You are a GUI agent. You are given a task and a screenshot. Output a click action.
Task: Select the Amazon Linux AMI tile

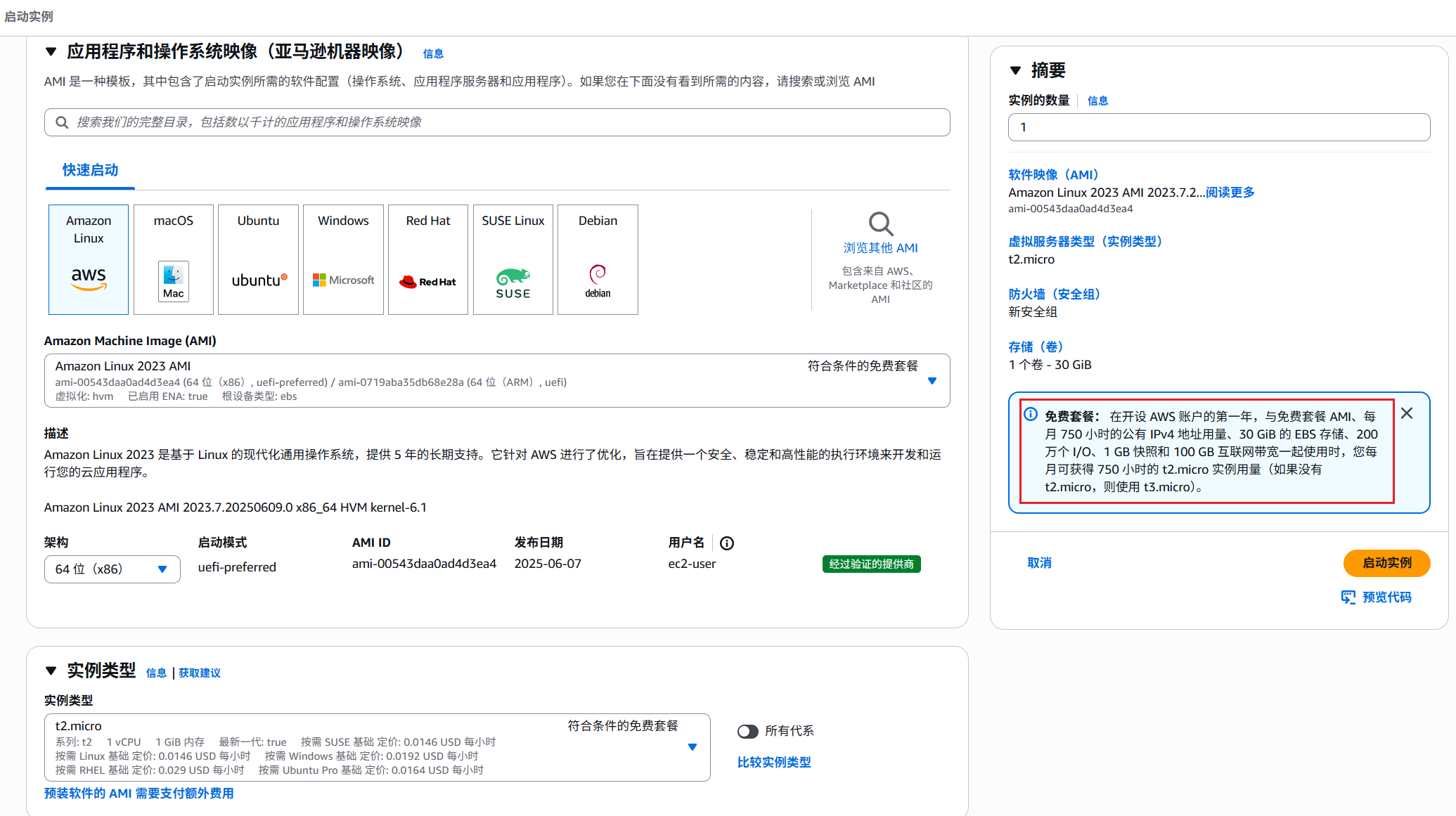[89, 259]
